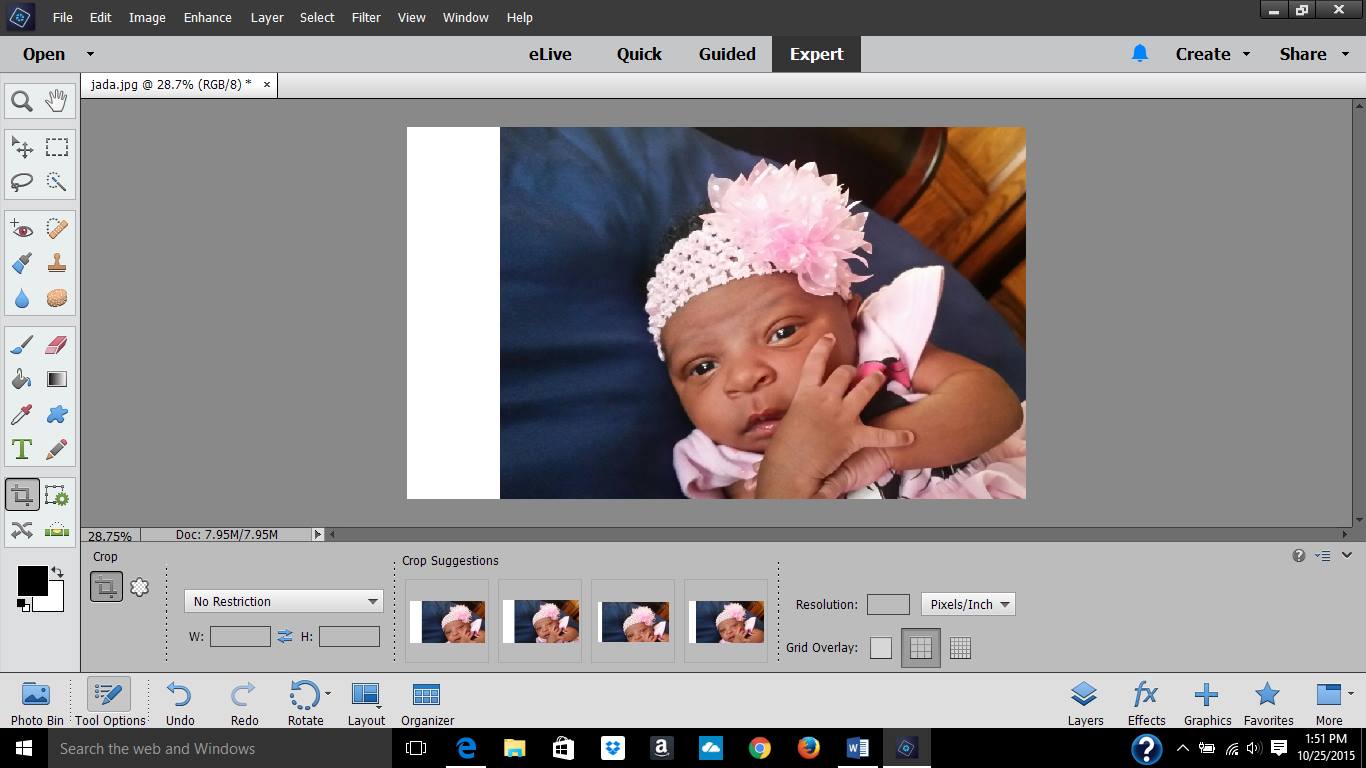
Task: Select the Hand tool
Action: (57, 100)
